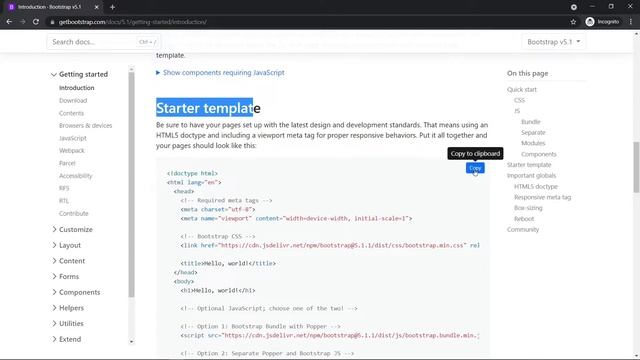Jump to Bundle in page contents
The image size is (640, 360).
coord(531,122)
